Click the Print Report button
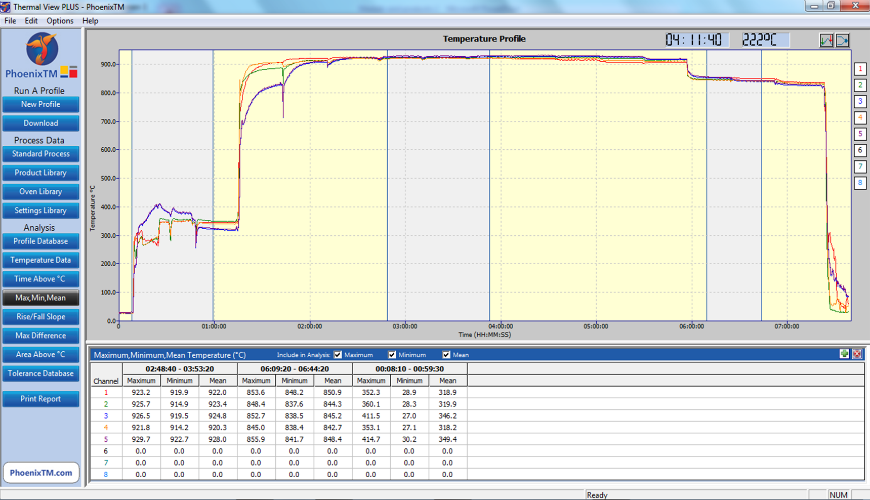870x500 pixels. (40, 398)
